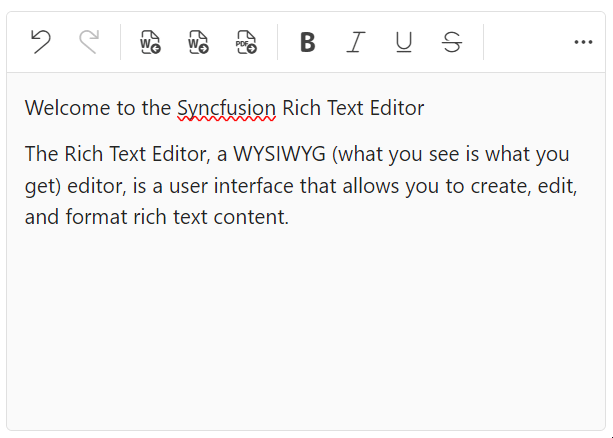Import a Word document
Image resolution: width=613 pixels, height=438 pixels.
pos(151,42)
